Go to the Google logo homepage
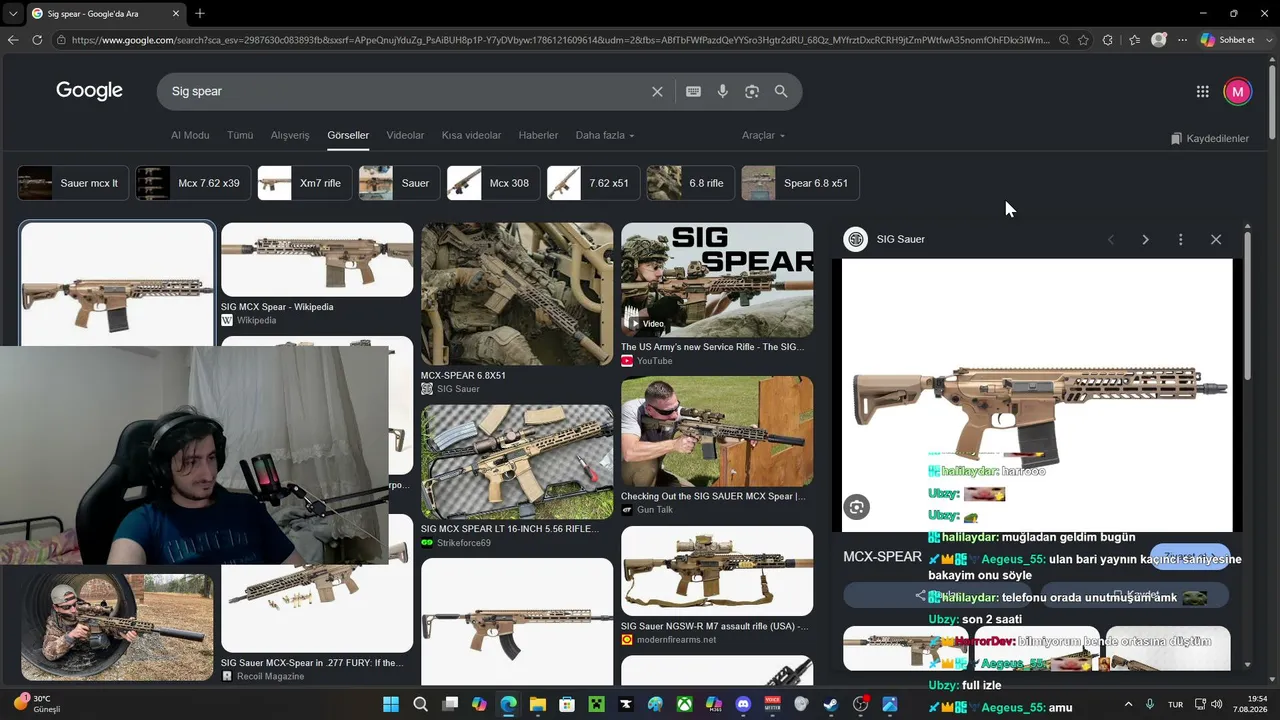The image size is (1280, 720). pyautogui.click(x=89, y=91)
